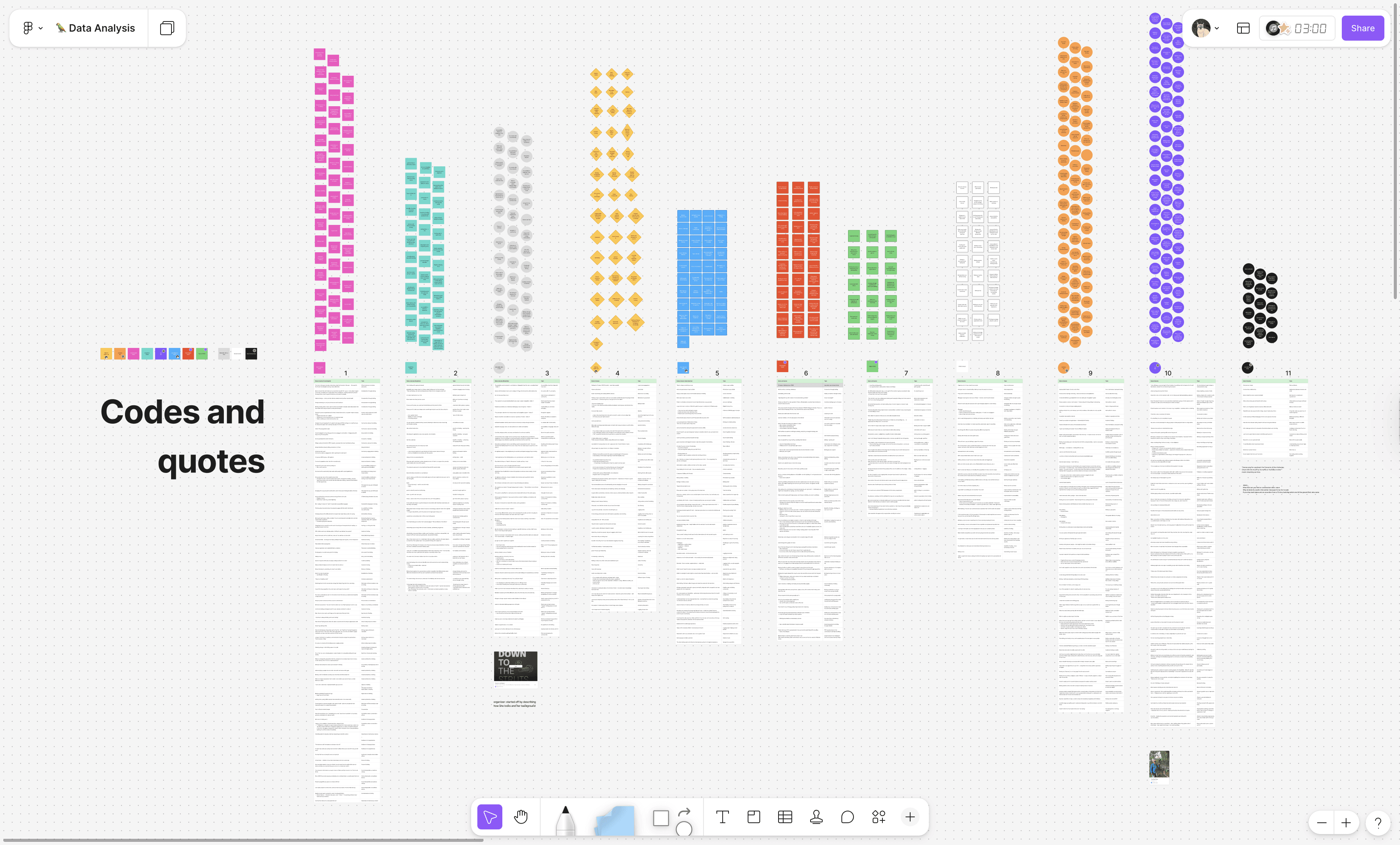
Task: Open the Stamp tool
Action: point(816,816)
